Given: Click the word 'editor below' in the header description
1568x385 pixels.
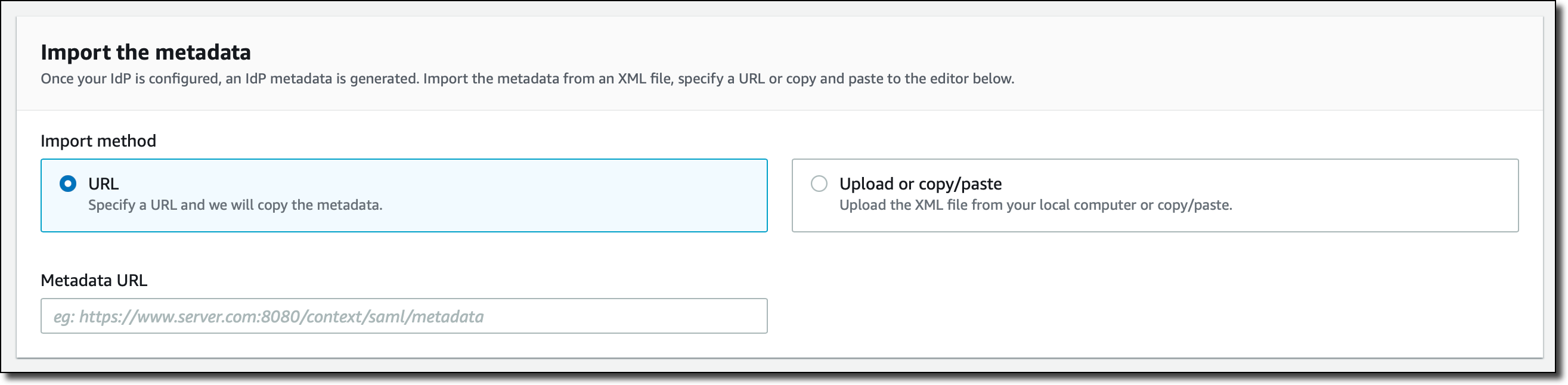Looking at the screenshot, I should point(971,79).
